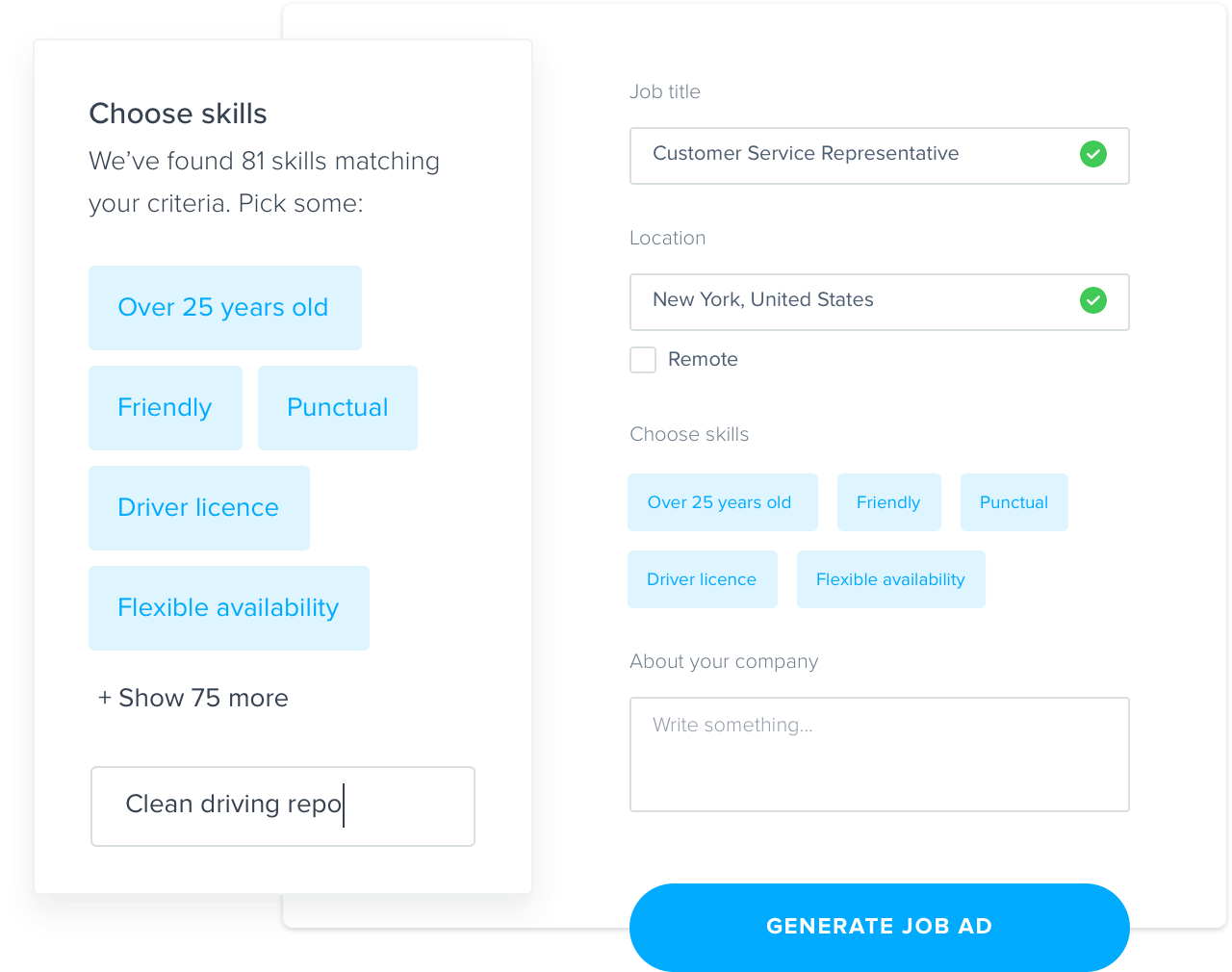Select the 'Flexible availability' skill tag

coord(228,607)
